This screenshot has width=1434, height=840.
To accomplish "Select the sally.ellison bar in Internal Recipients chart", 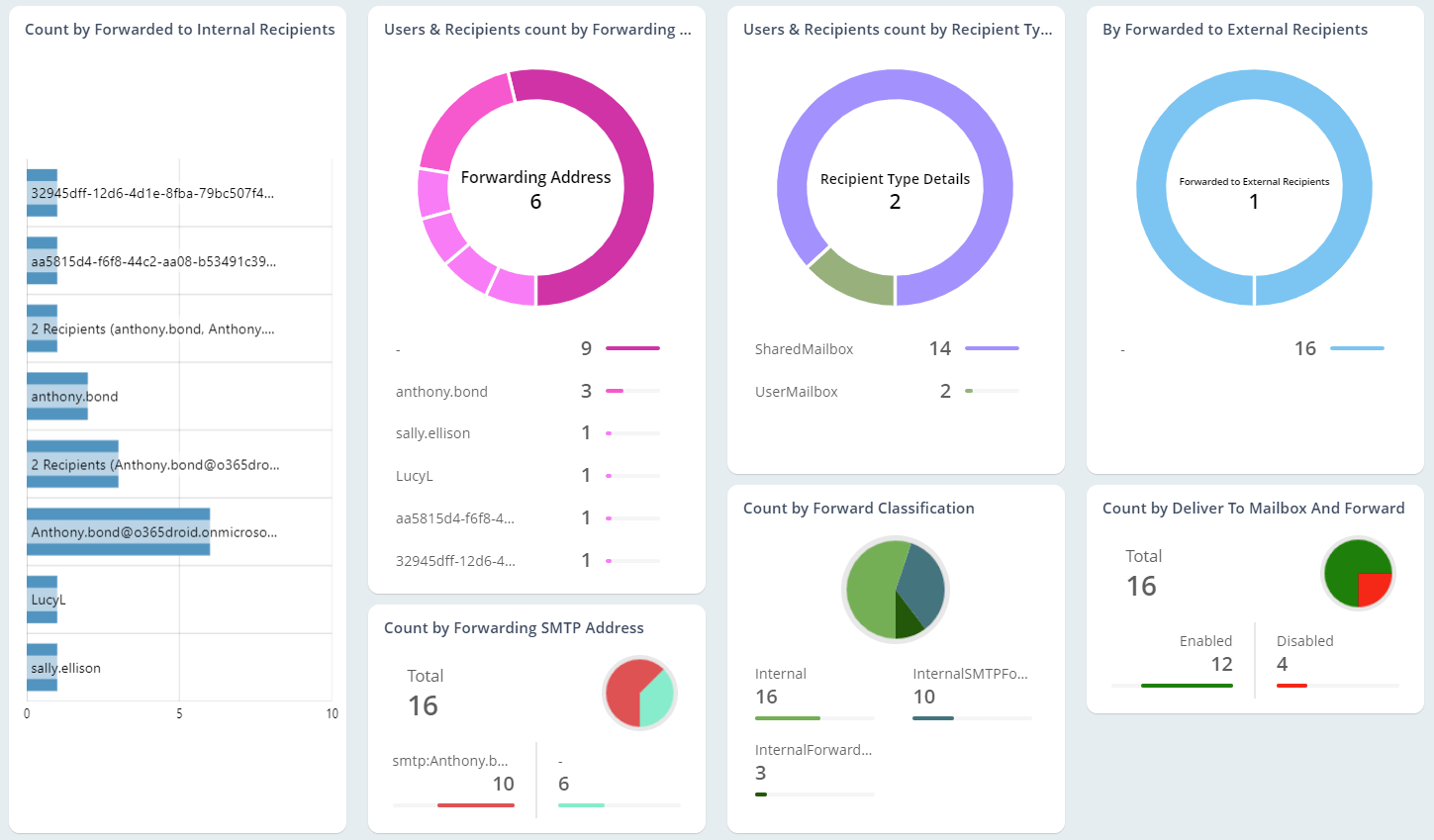I will coord(43,668).
